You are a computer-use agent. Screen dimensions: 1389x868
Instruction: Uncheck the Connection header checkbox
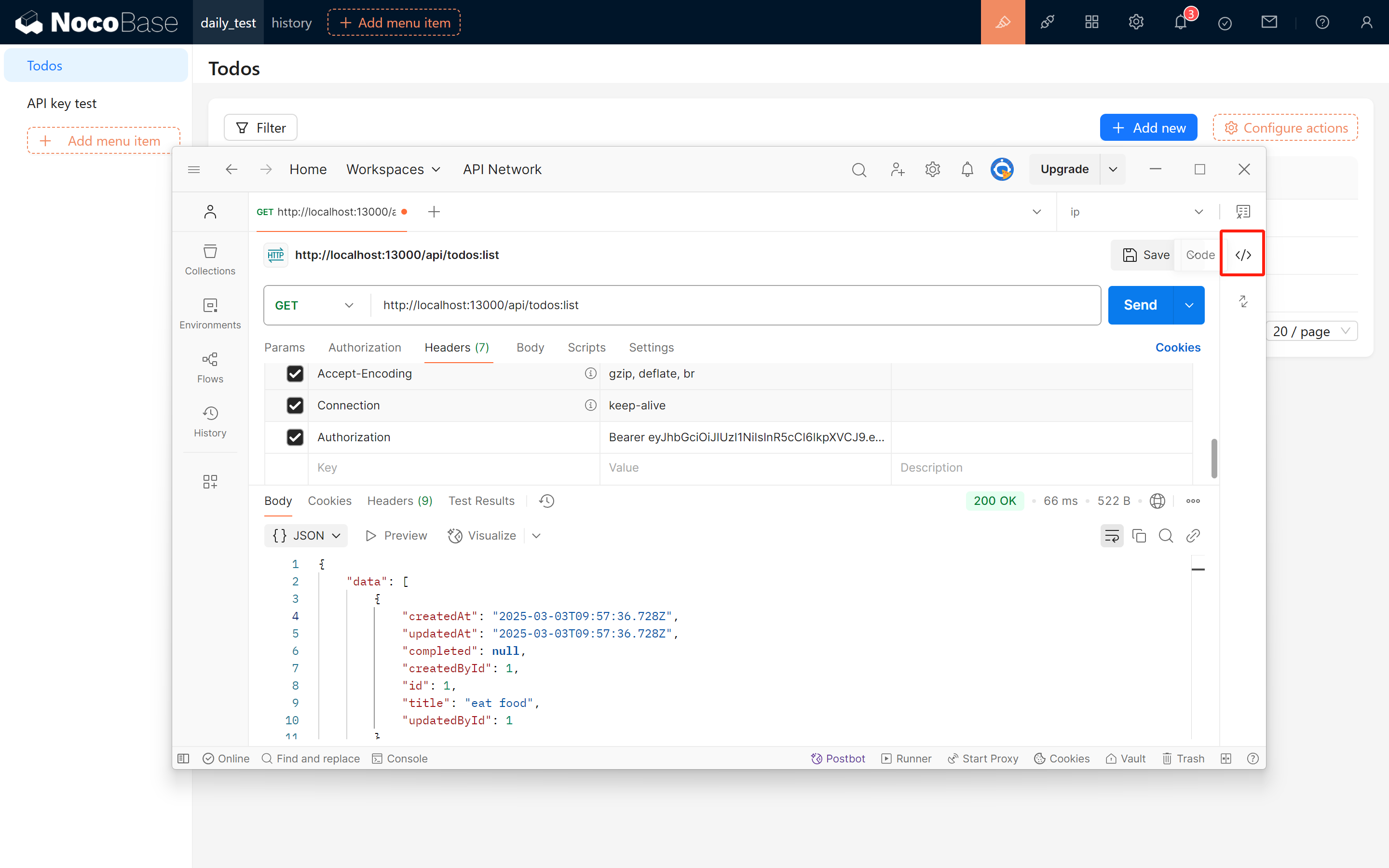[x=295, y=405]
